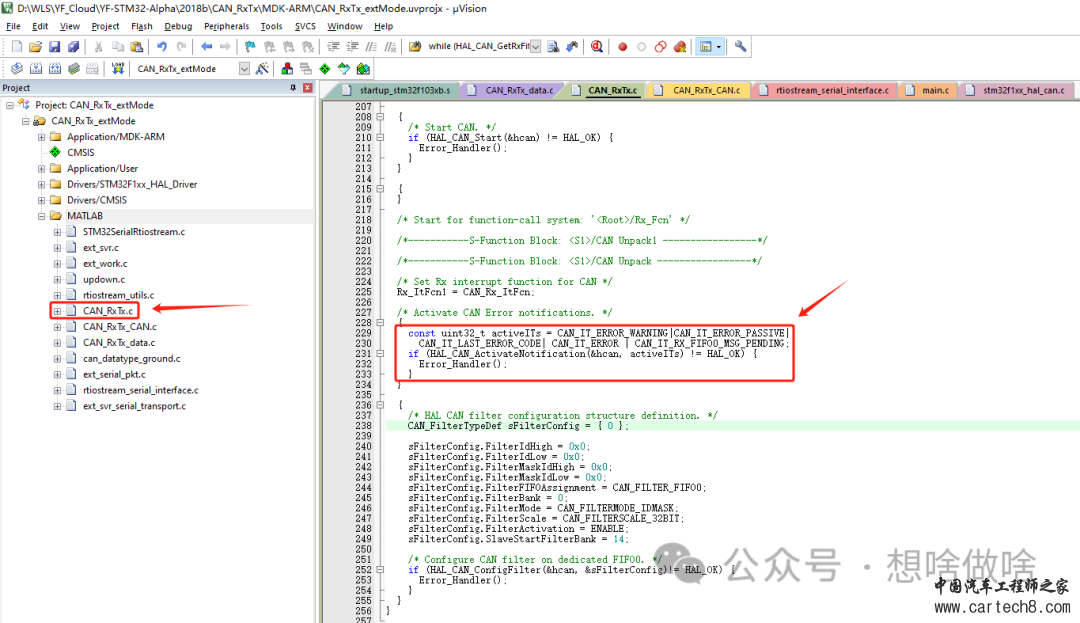Open Find in Files from the toolbar

point(551,46)
